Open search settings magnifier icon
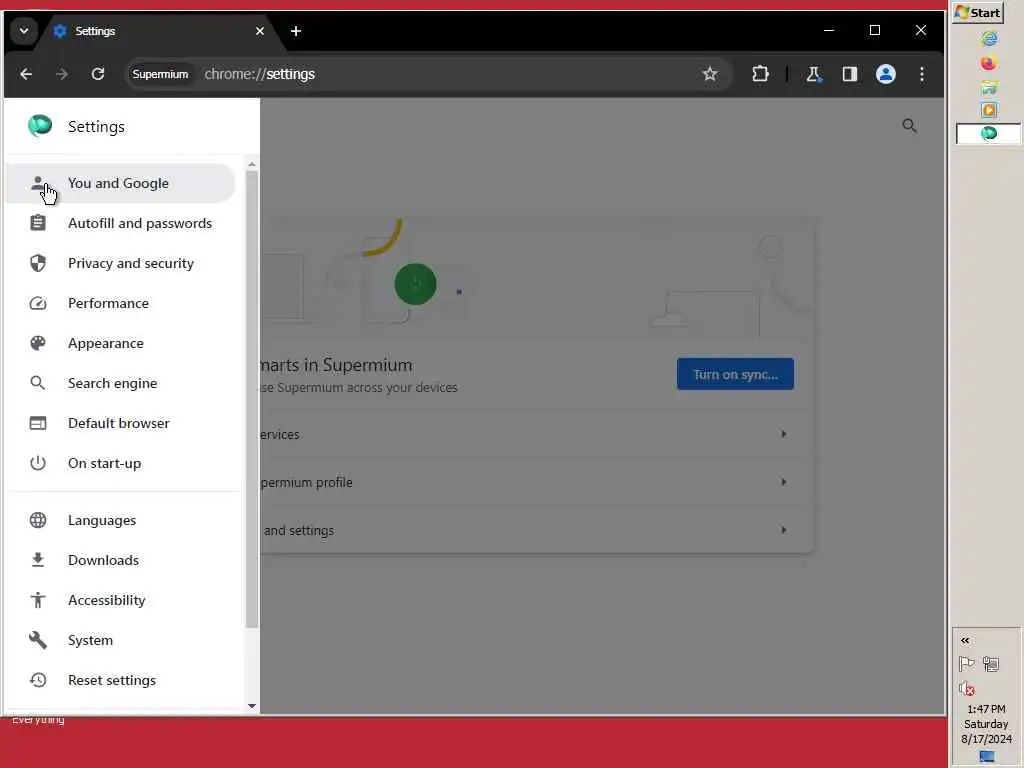Image resolution: width=1024 pixels, height=768 pixels. (x=909, y=125)
